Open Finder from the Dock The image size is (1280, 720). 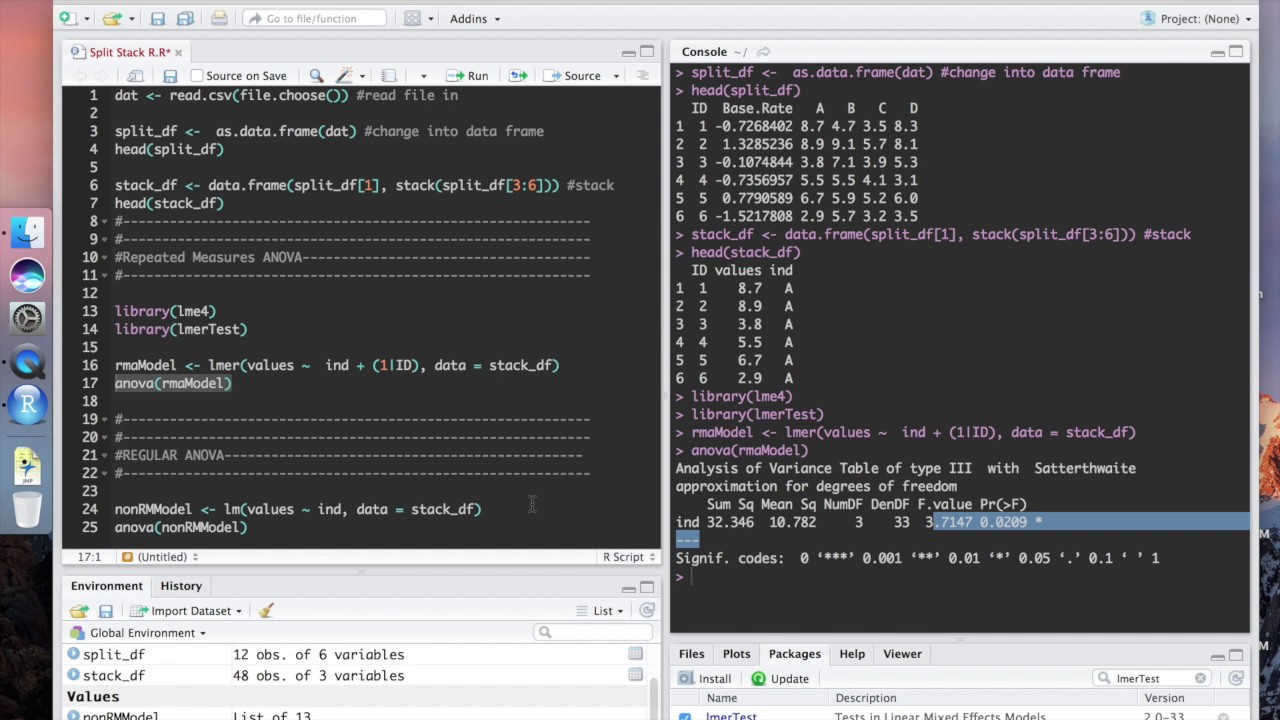click(x=27, y=233)
